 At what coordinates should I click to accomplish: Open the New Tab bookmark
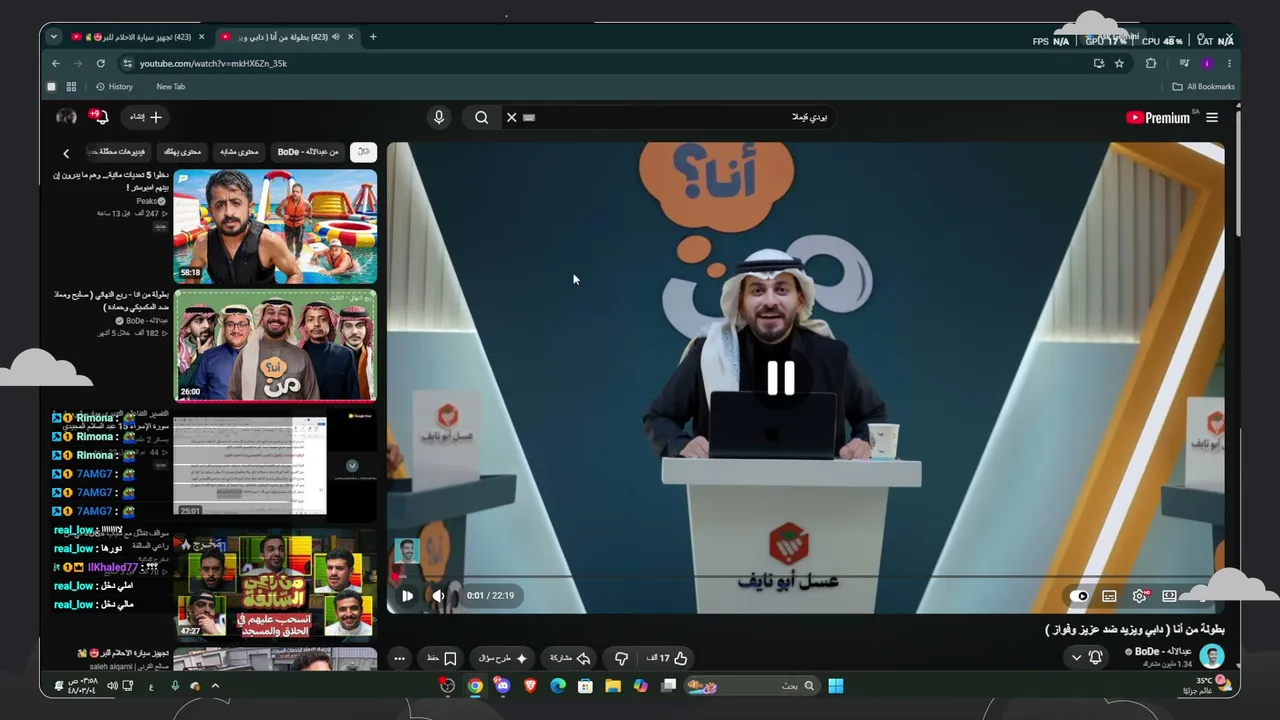coord(170,87)
